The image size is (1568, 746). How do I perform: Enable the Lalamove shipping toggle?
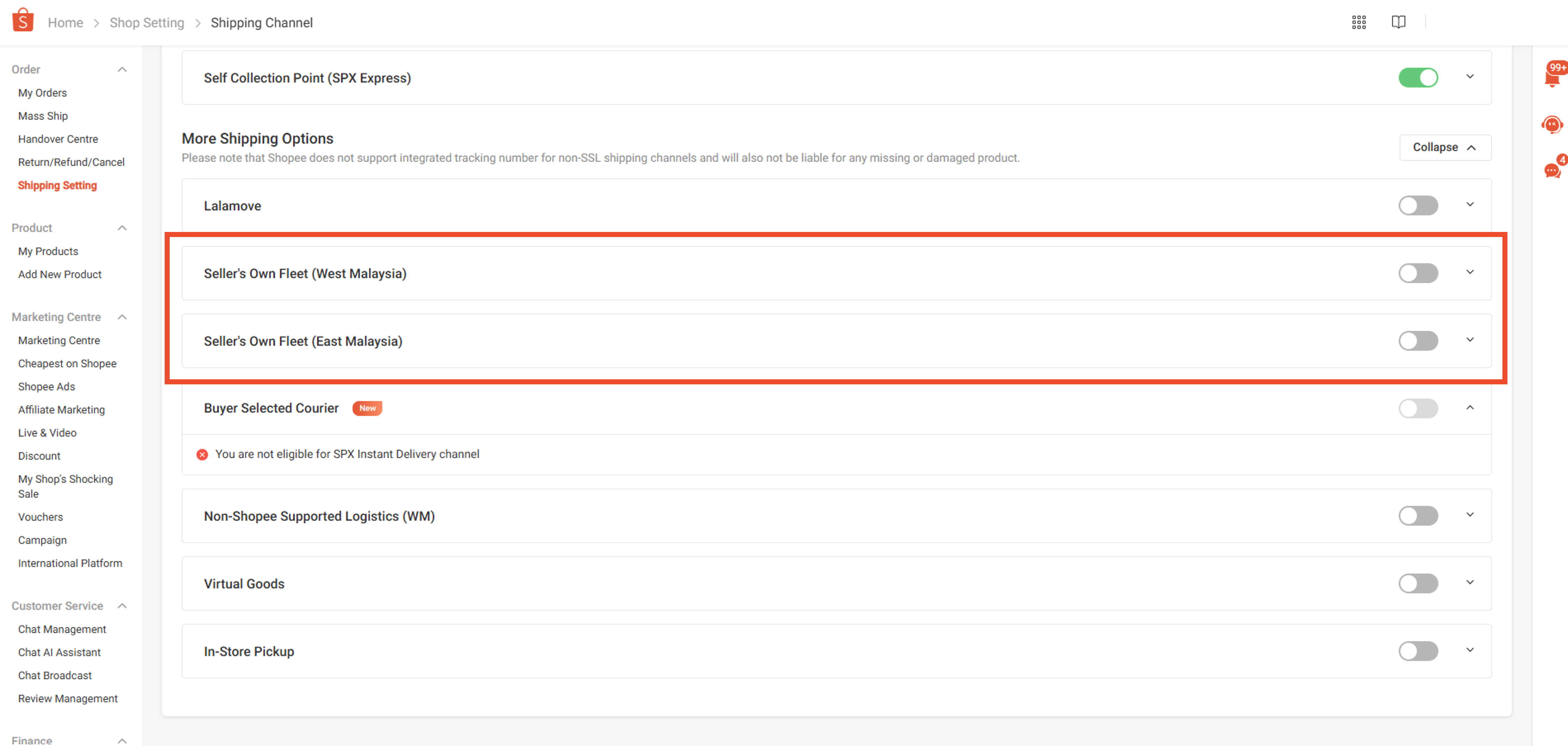point(1418,206)
